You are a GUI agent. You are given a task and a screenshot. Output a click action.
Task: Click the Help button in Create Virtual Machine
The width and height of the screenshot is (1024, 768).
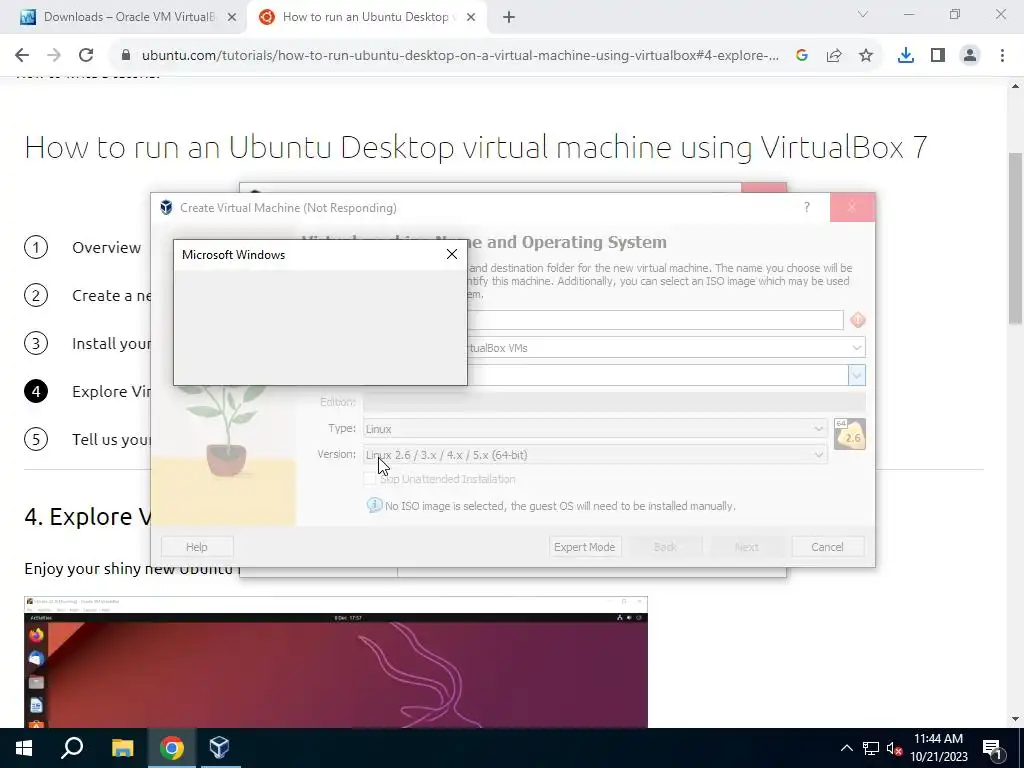(197, 547)
